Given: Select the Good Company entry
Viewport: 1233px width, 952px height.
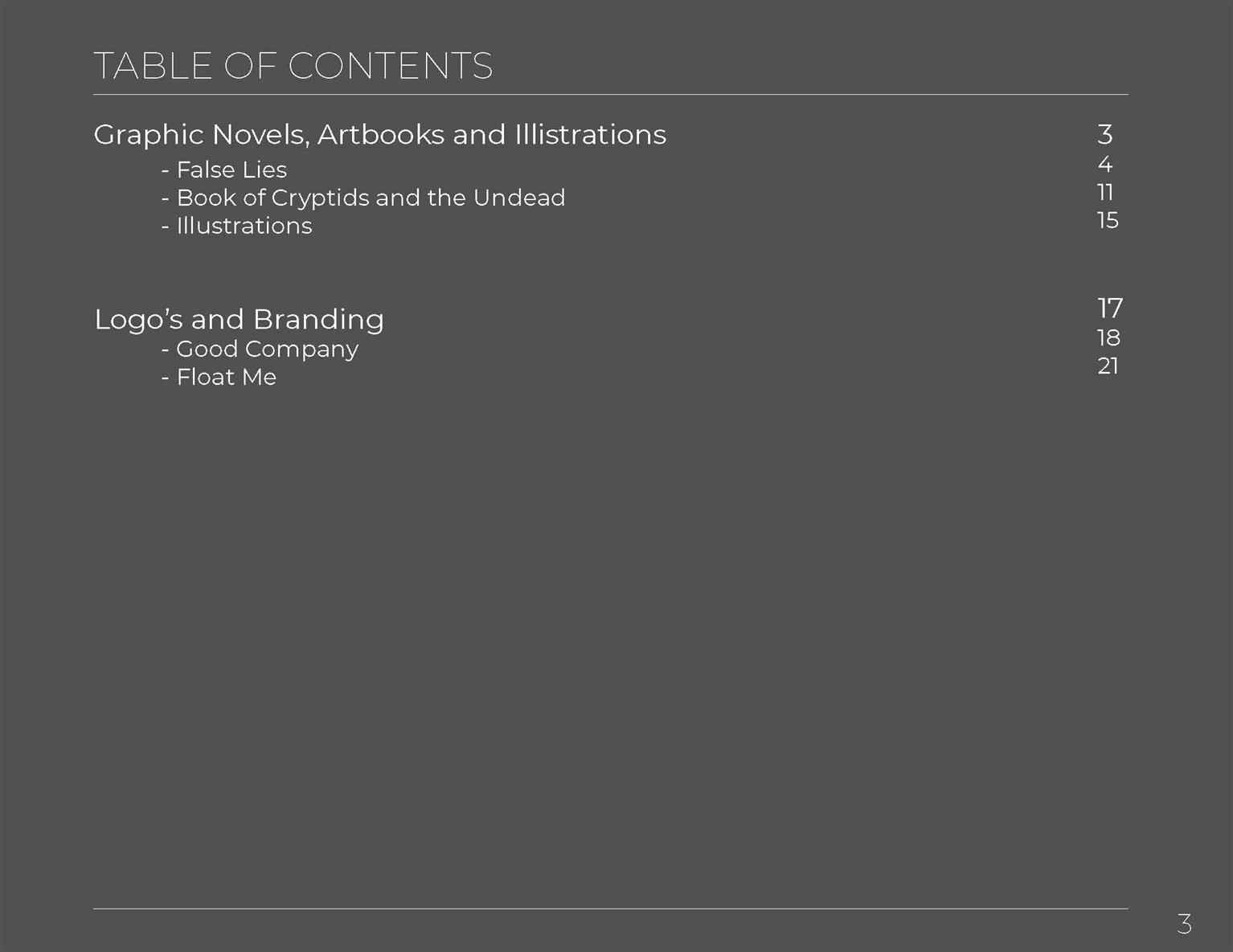Looking at the screenshot, I should (260, 349).
